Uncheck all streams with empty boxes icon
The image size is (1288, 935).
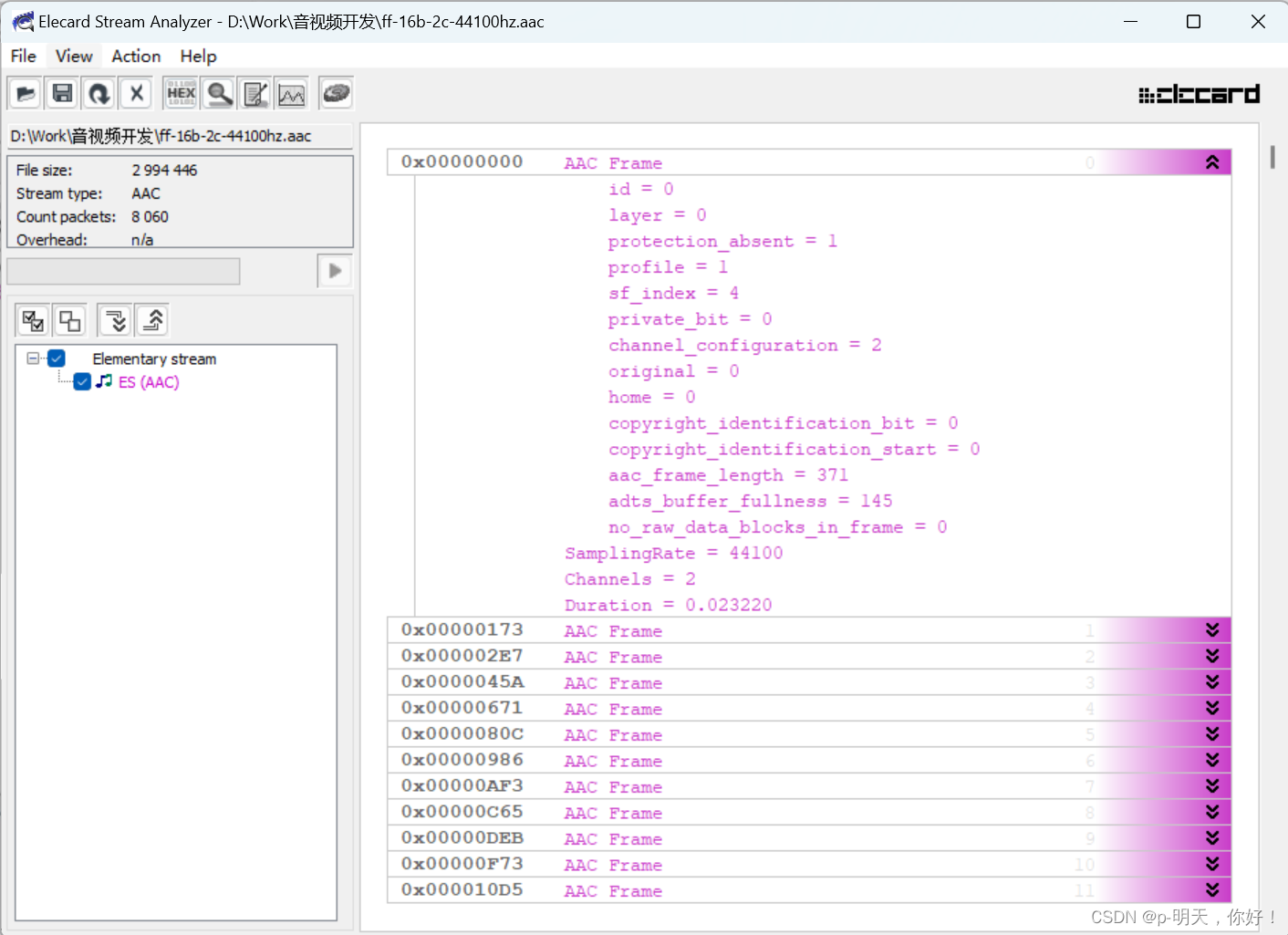tap(69, 320)
